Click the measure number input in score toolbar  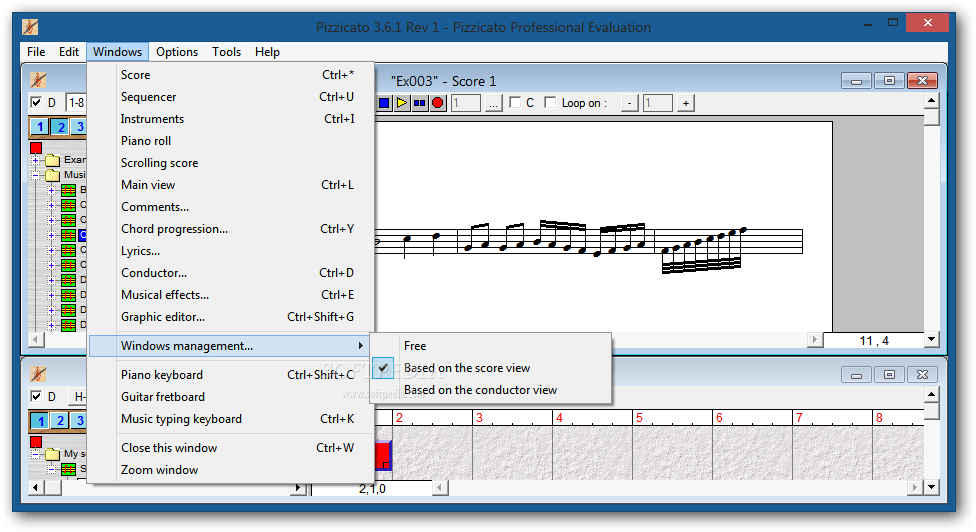tap(466, 103)
